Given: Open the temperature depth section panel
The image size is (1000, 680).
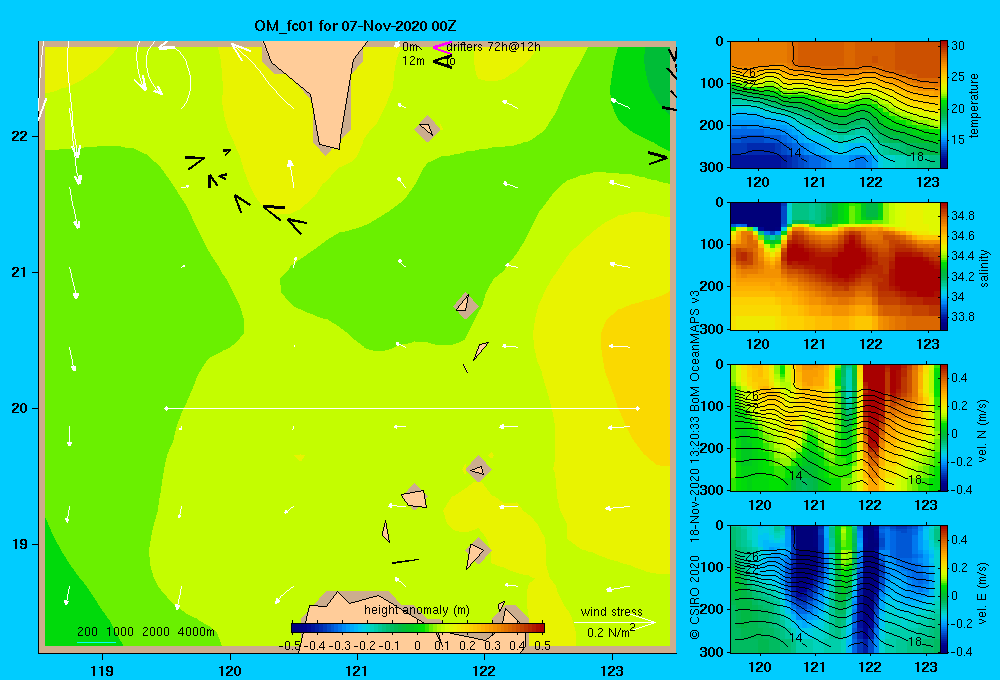Looking at the screenshot, I should (x=835, y=105).
